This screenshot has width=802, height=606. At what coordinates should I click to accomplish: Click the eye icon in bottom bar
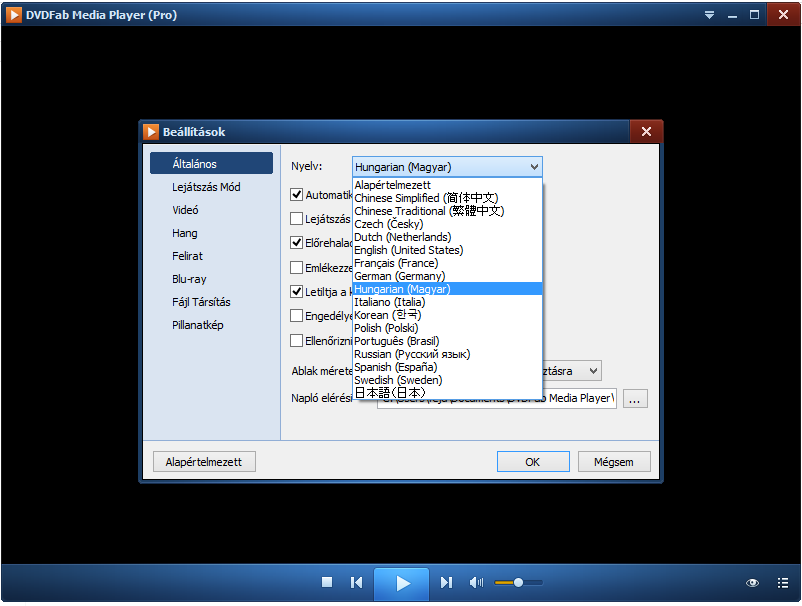point(752,583)
